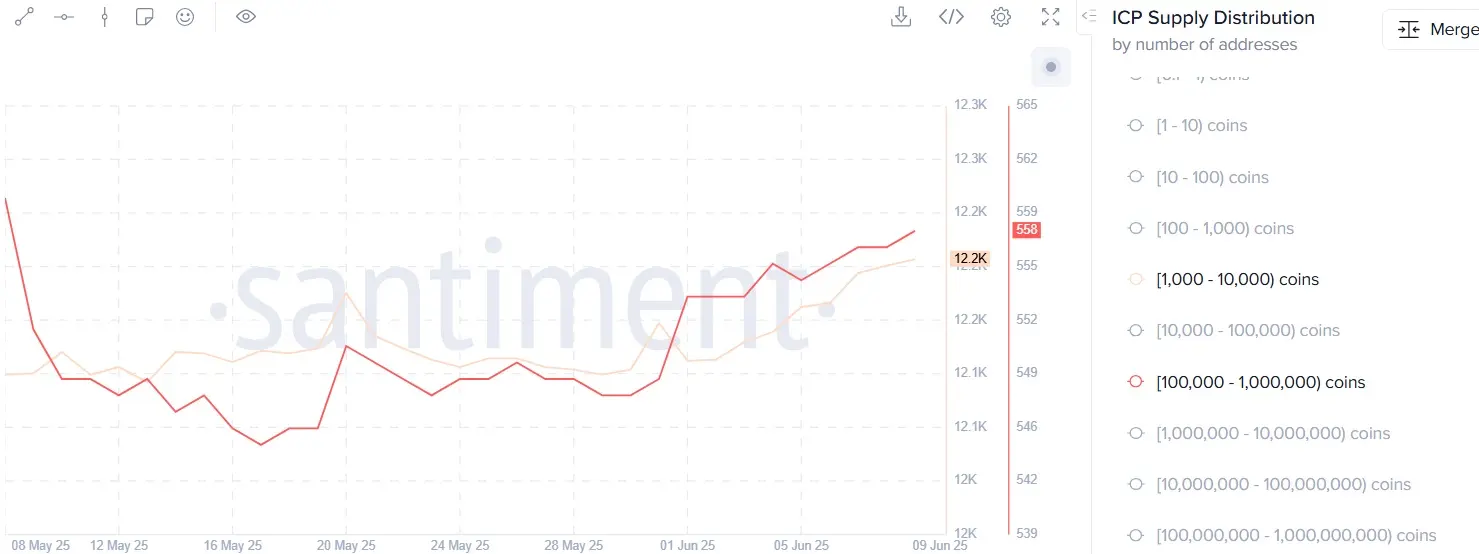Toggle the [1 - 10) coins metric
Viewport: 1479px width, 554px height.
tap(1201, 126)
